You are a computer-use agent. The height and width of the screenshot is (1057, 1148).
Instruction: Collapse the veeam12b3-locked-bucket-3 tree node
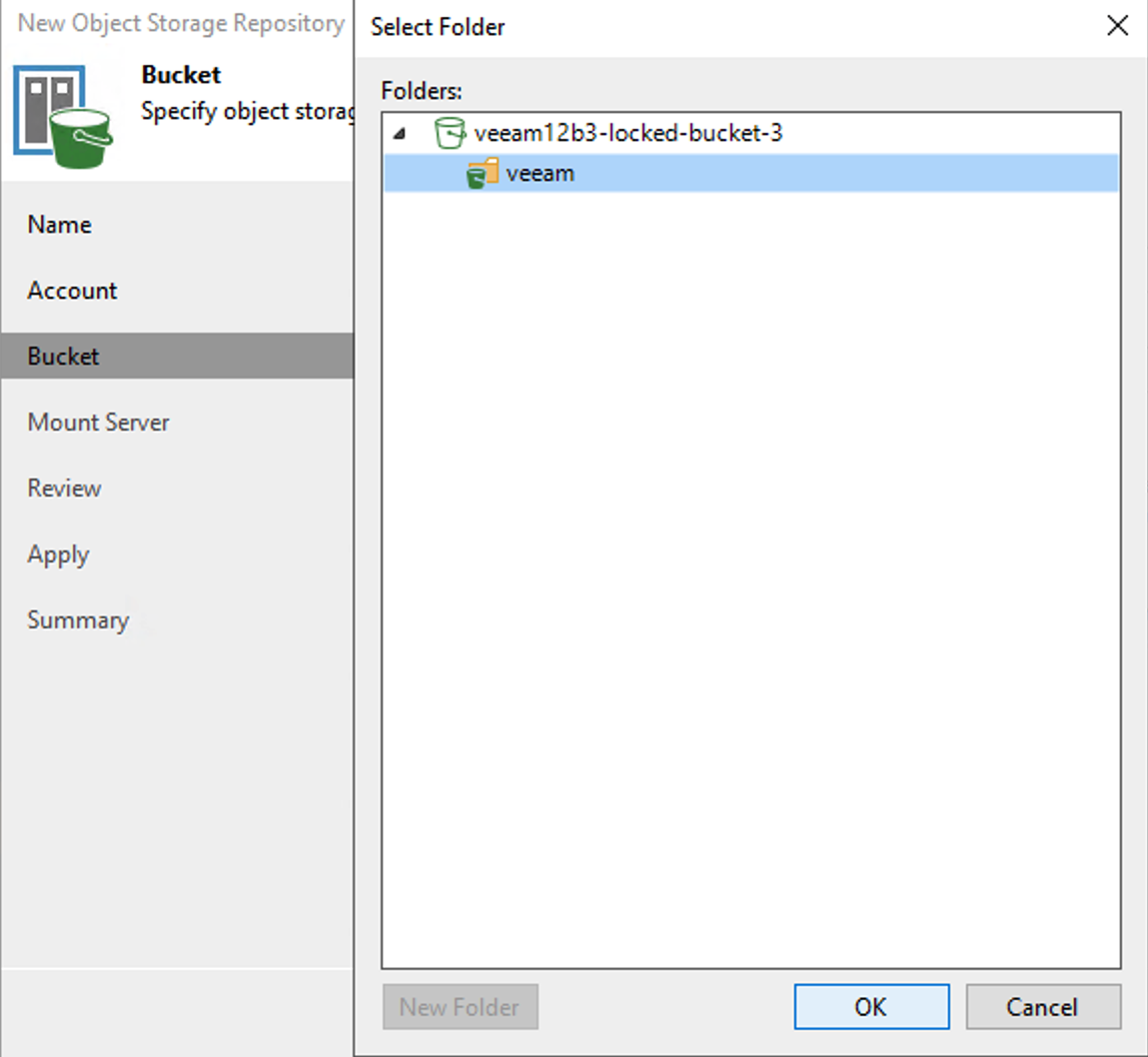point(400,133)
